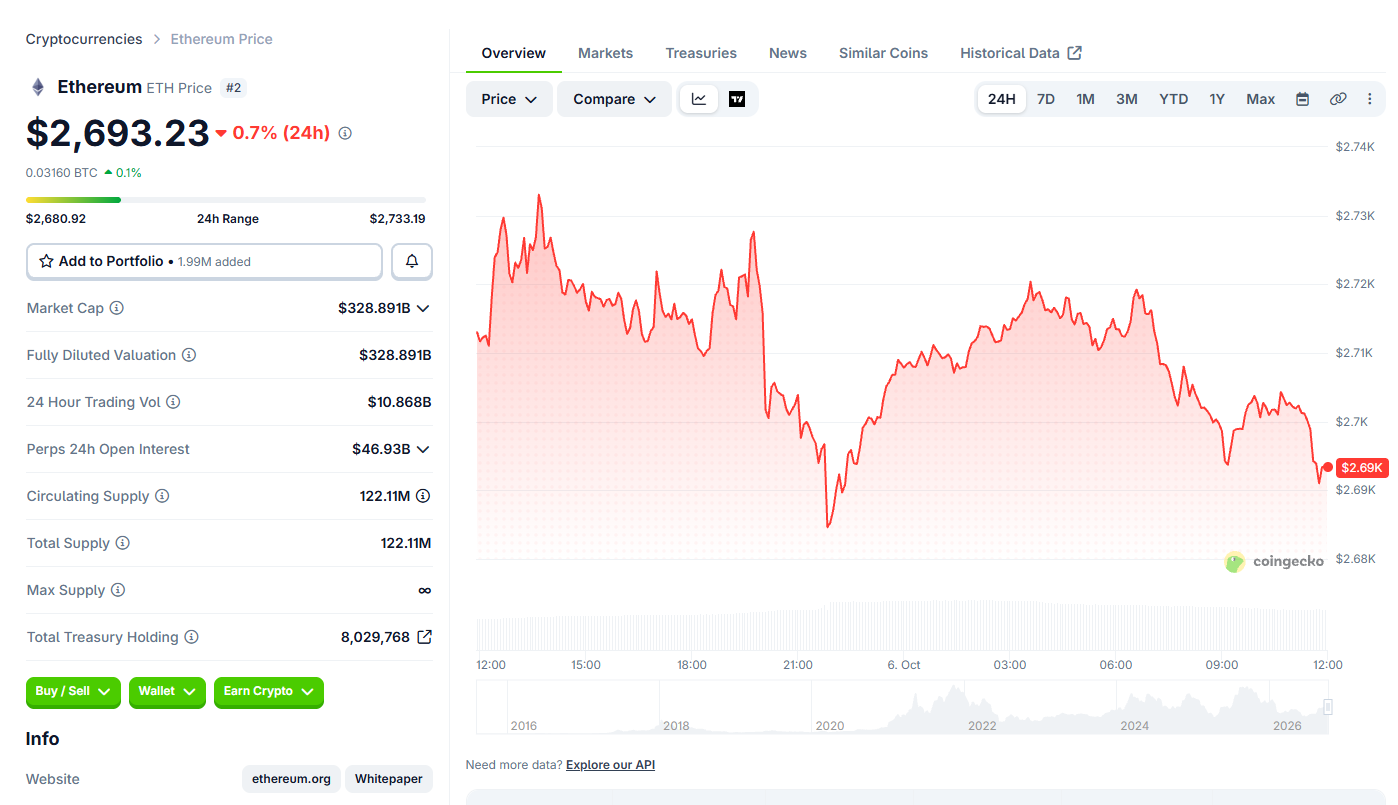Set chart range to YTD
Viewport: 1398px width, 805px height.
(1174, 99)
